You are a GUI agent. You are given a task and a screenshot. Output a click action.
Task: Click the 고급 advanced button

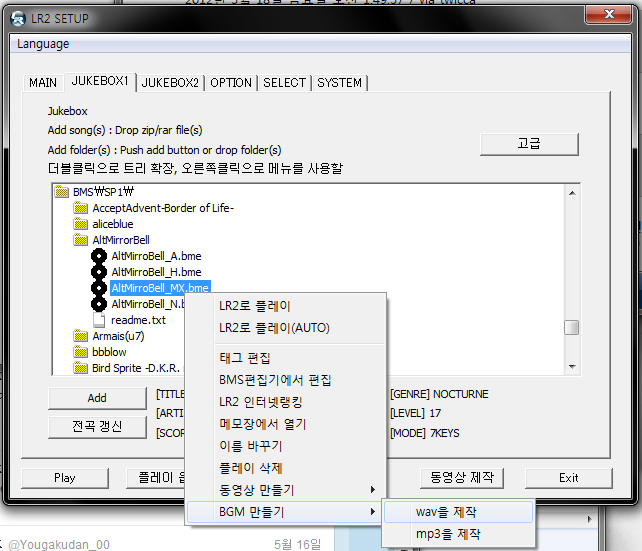point(529,144)
